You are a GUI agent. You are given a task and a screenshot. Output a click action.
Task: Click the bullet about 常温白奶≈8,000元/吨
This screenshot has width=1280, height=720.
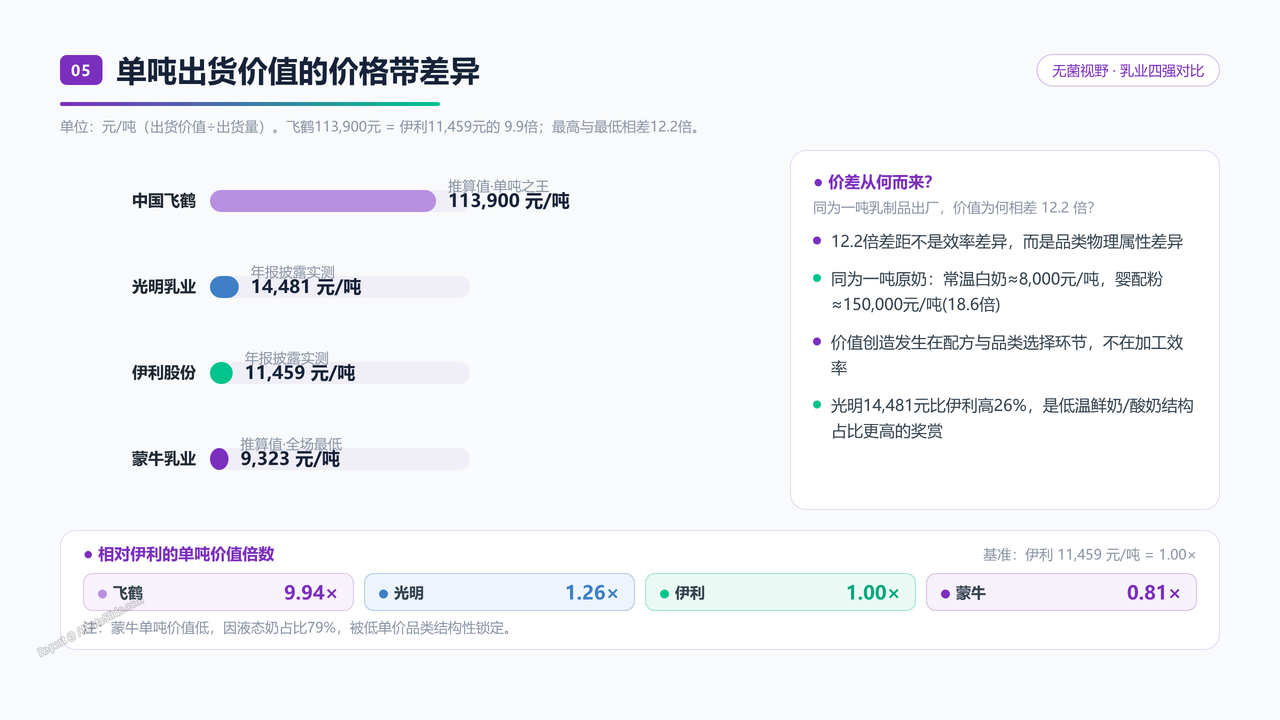997,291
